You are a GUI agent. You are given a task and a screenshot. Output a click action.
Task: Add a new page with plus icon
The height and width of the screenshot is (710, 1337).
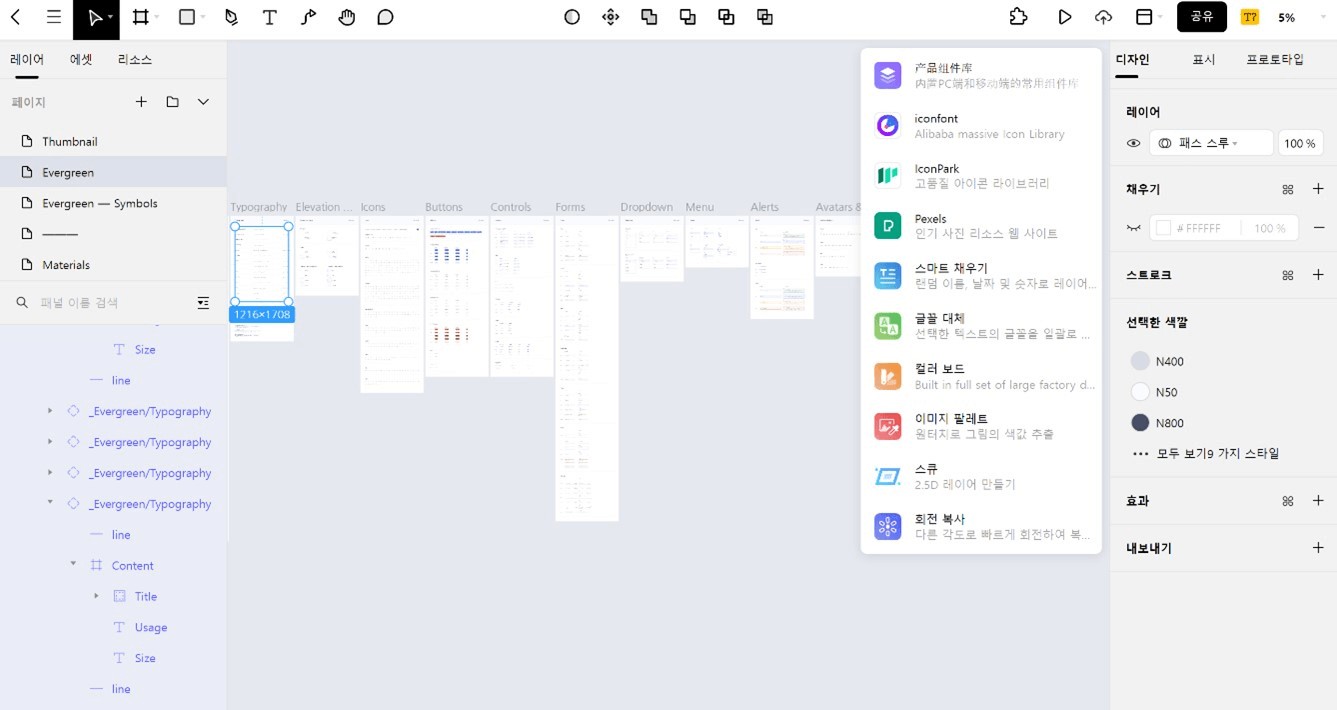(141, 102)
